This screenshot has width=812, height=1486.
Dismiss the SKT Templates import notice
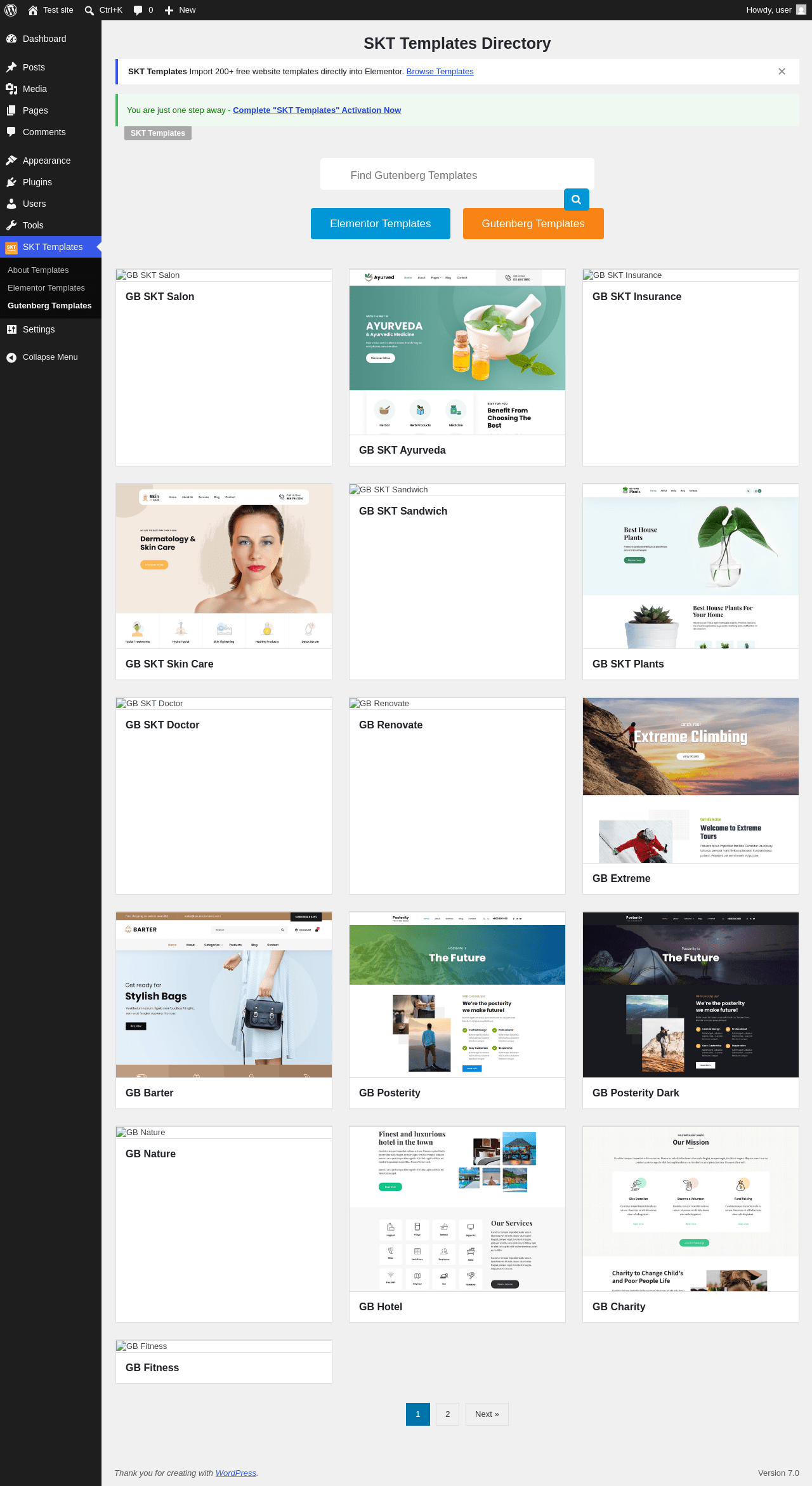[x=782, y=72]
